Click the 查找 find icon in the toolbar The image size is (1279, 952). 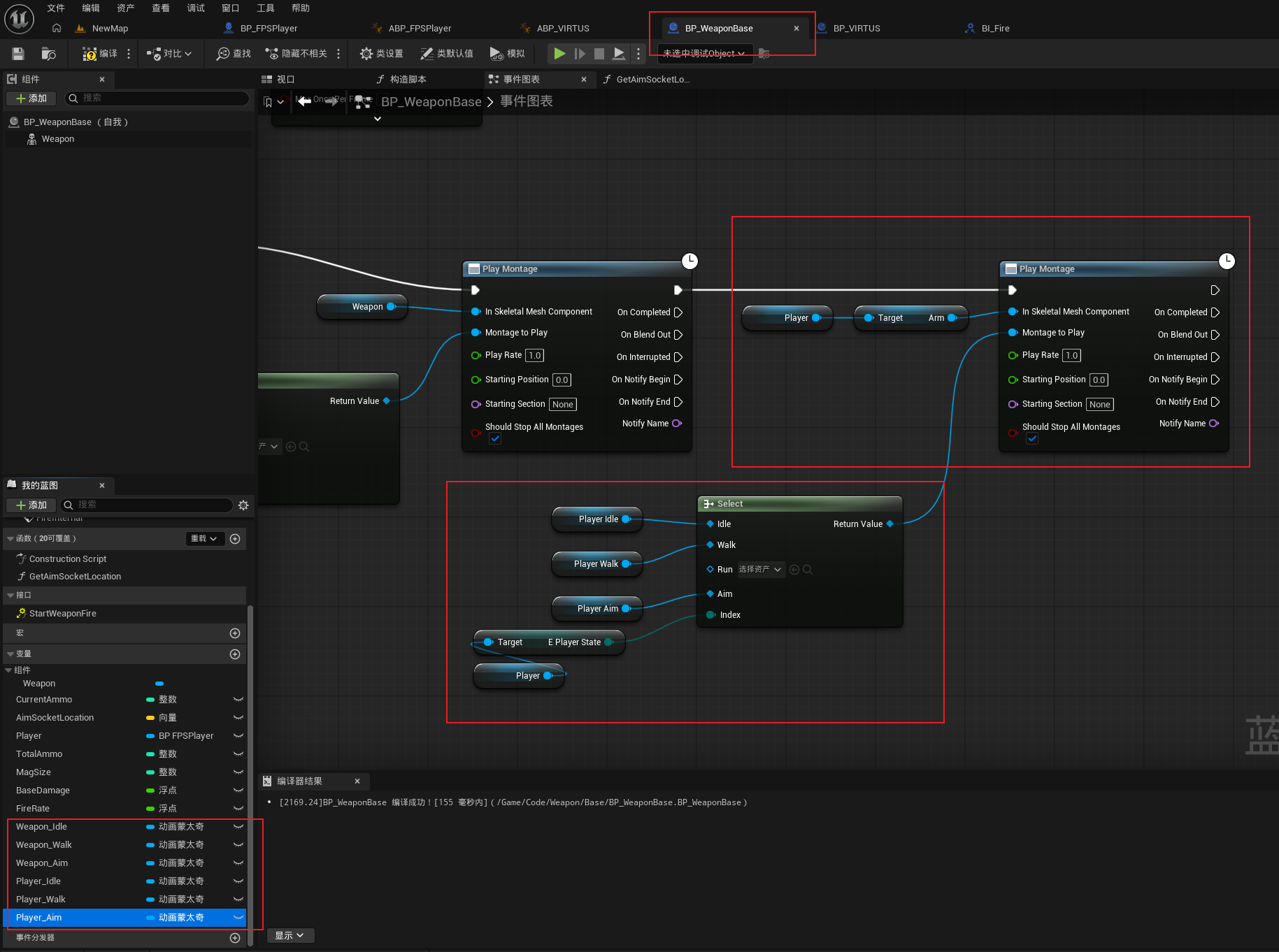tap(234, 54)
